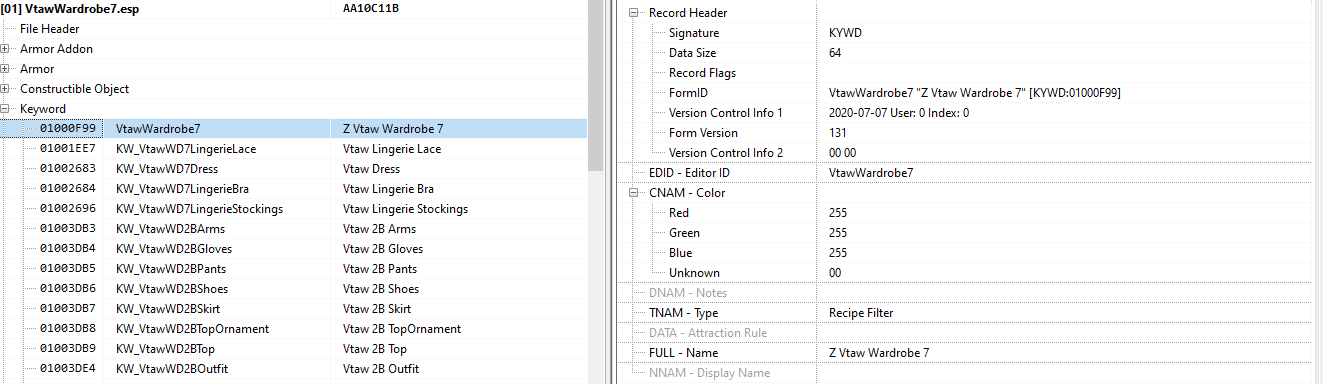The width and height of the screenshot is (1323, 384).
Task: Select the KW_VtawWD7LingerieLace record
Action: [x=293, y=149]
